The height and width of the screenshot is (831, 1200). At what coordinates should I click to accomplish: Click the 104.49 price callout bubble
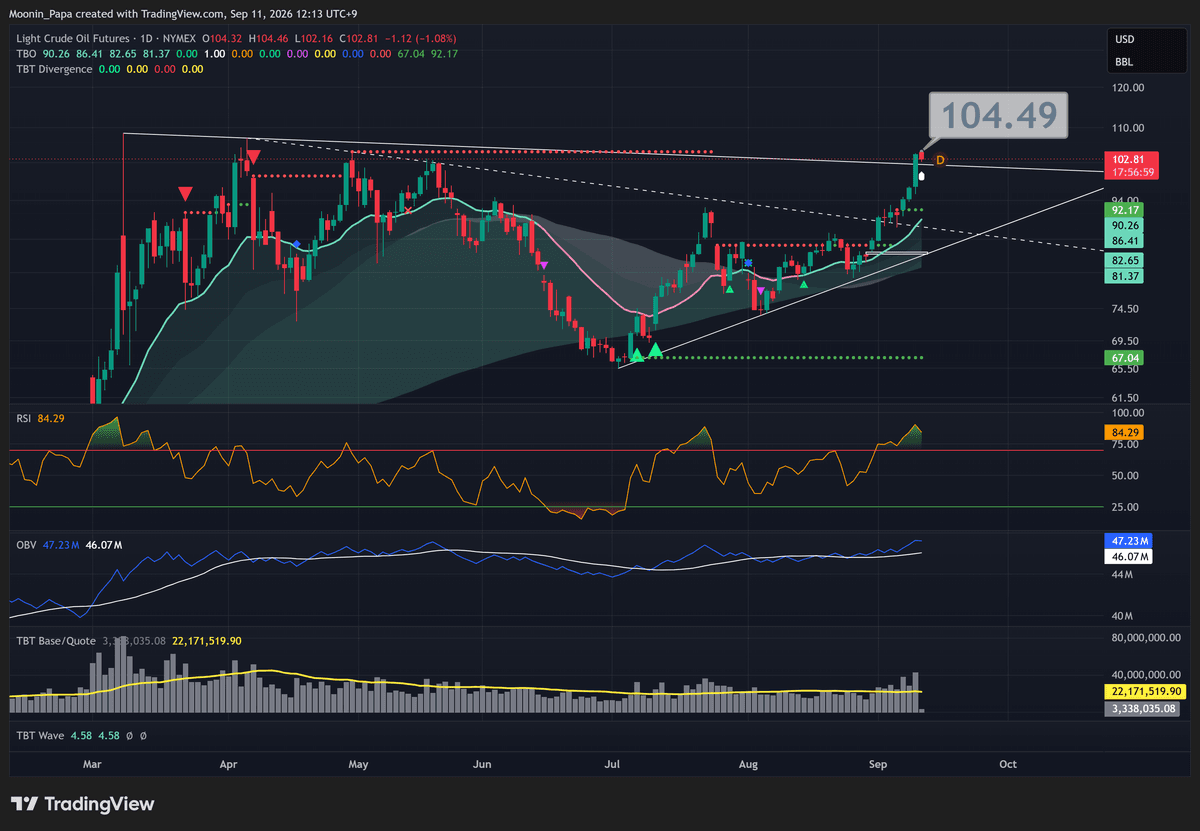pyautogui.click(x=998, y=115)
